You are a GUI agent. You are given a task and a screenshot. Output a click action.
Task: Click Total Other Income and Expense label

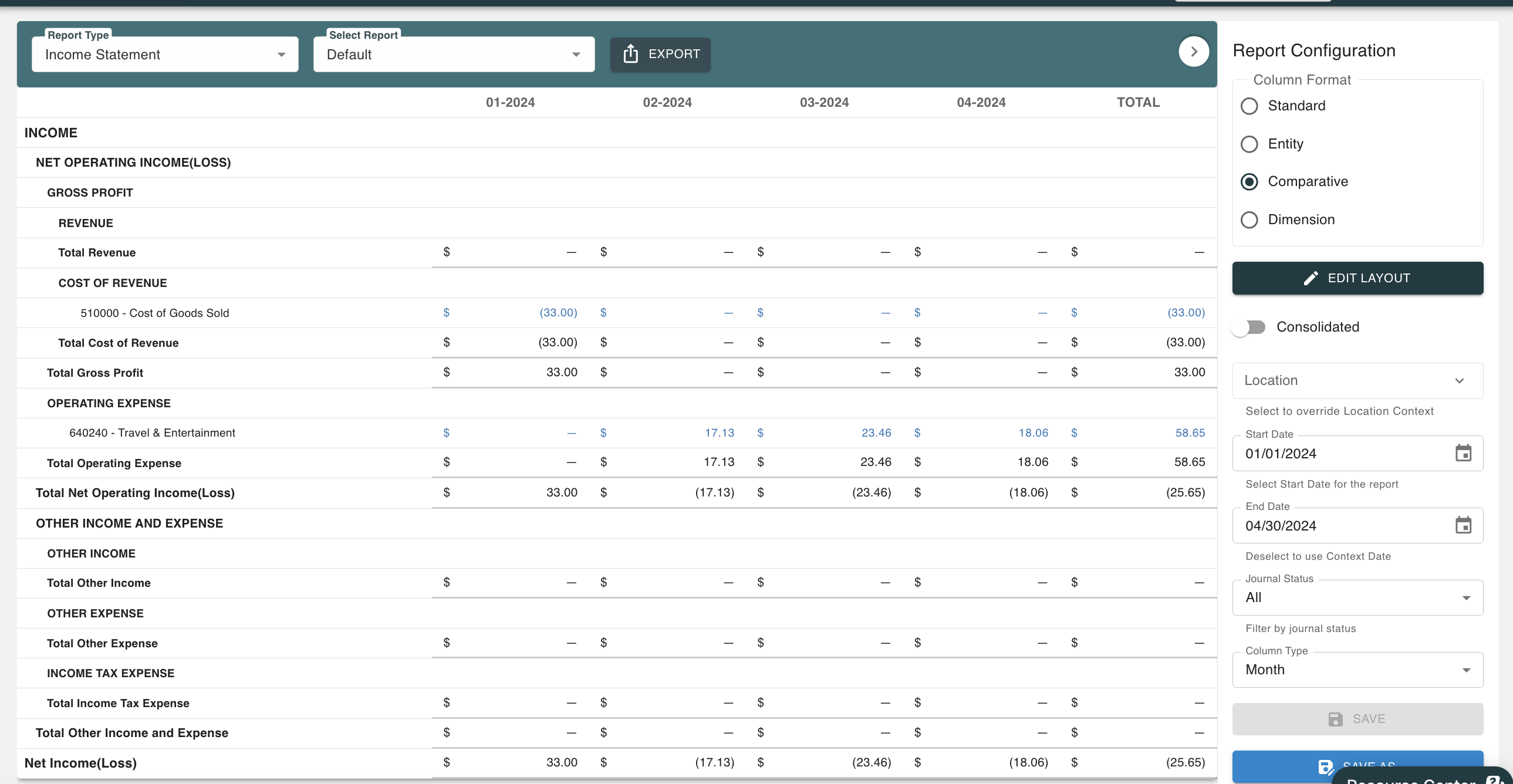point(132,734)
